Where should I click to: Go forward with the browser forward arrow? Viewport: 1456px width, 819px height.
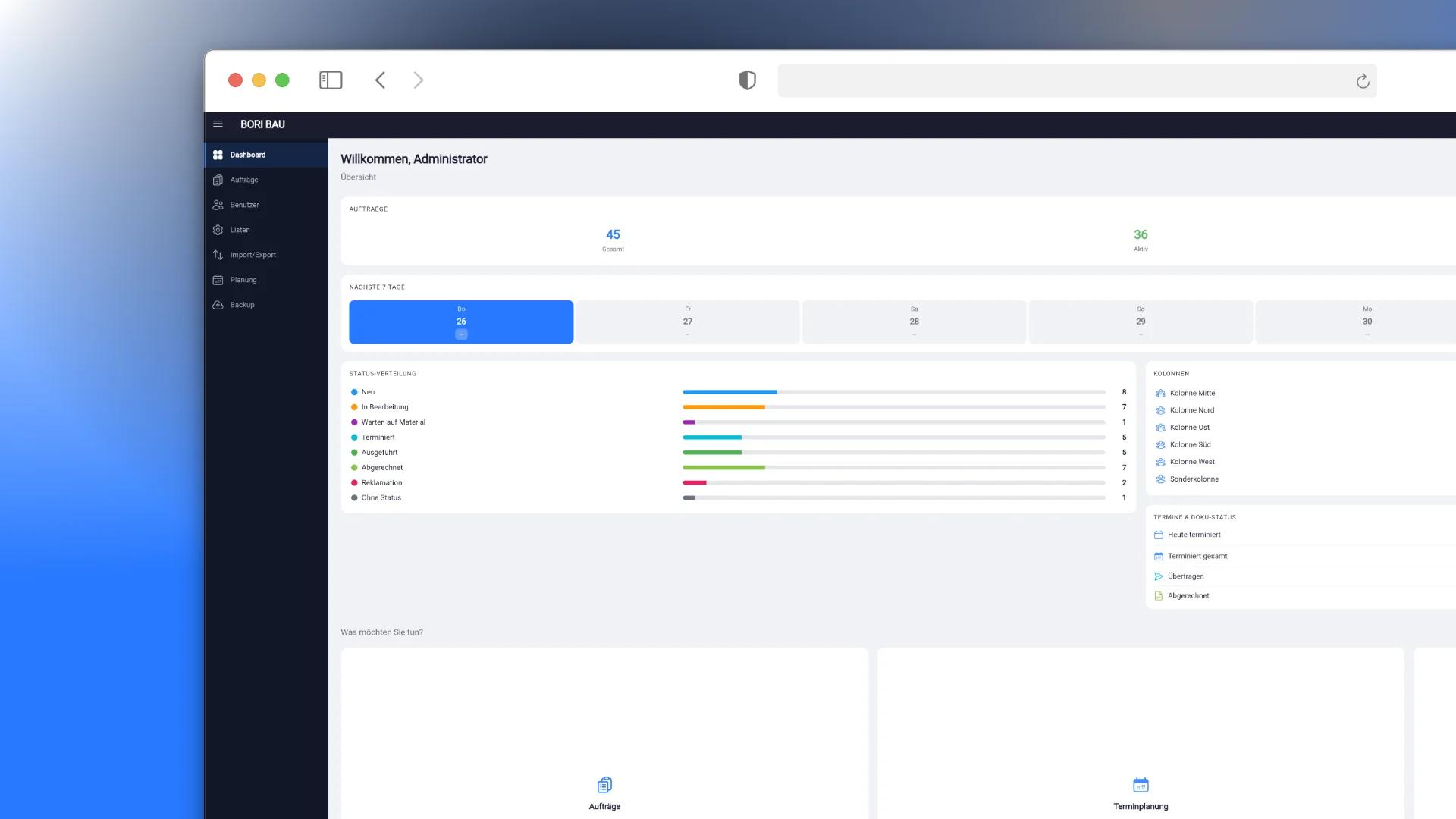tap(418, 80)
